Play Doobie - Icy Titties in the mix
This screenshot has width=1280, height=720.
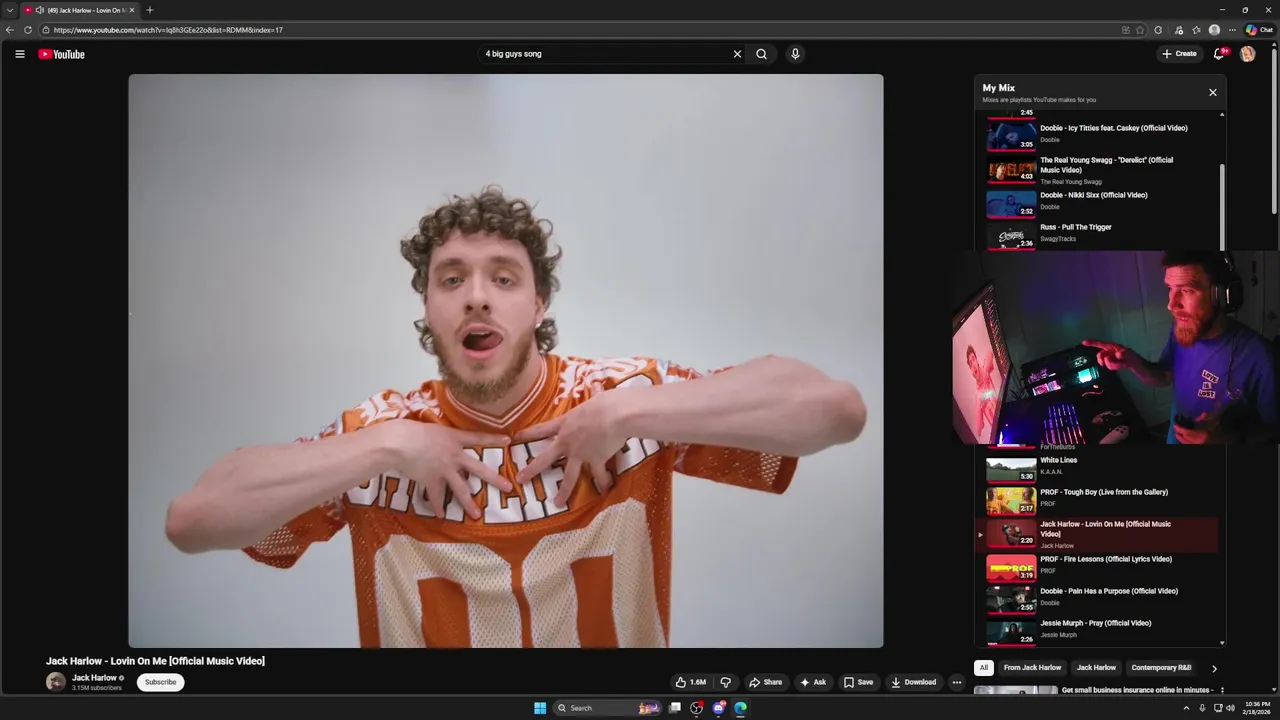[x=1098, y=134]
